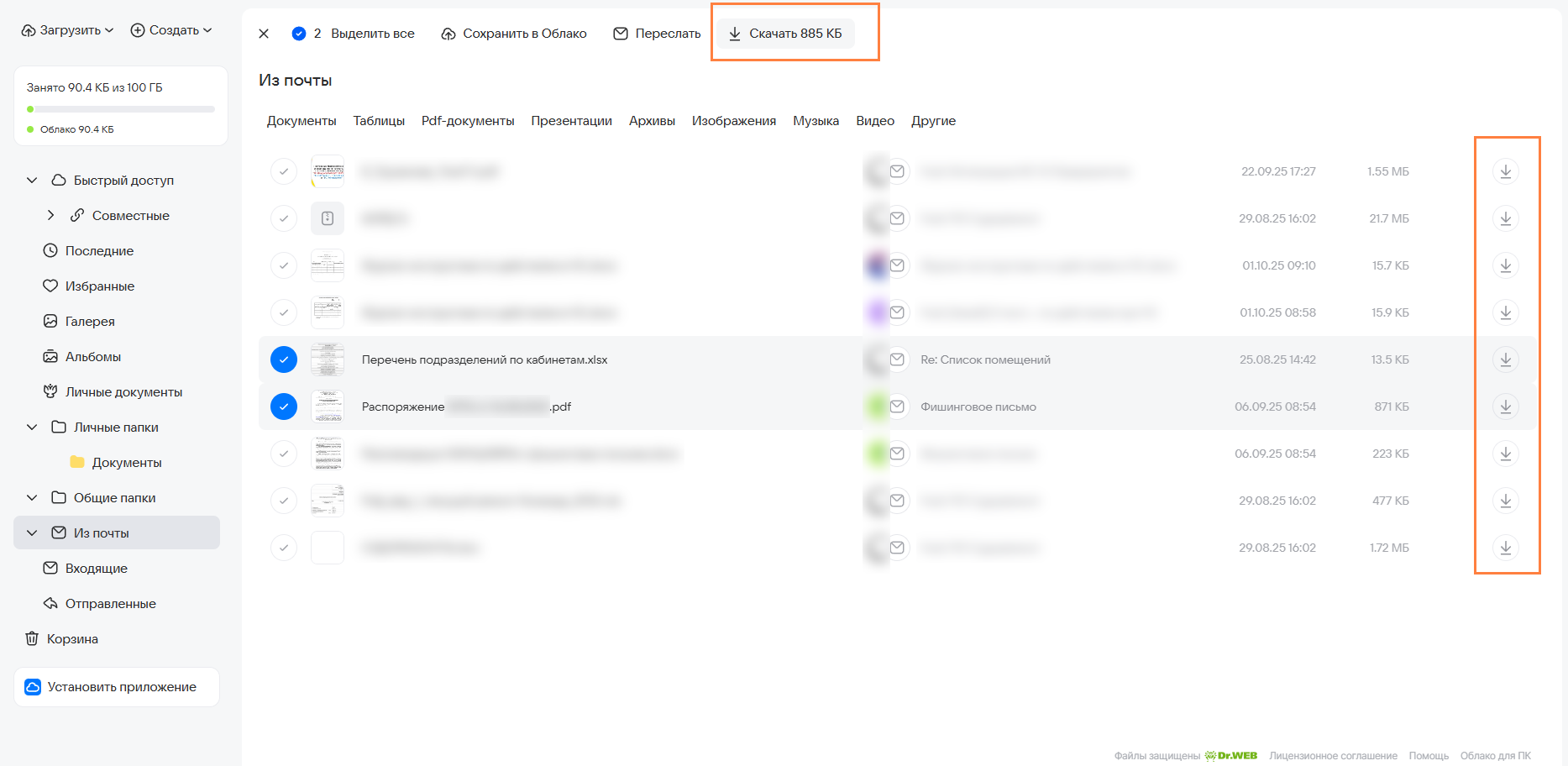1568x766 pixels.
Task: Deselect the Распоряжение pdf file checkbox
Action: pos(284,407)
